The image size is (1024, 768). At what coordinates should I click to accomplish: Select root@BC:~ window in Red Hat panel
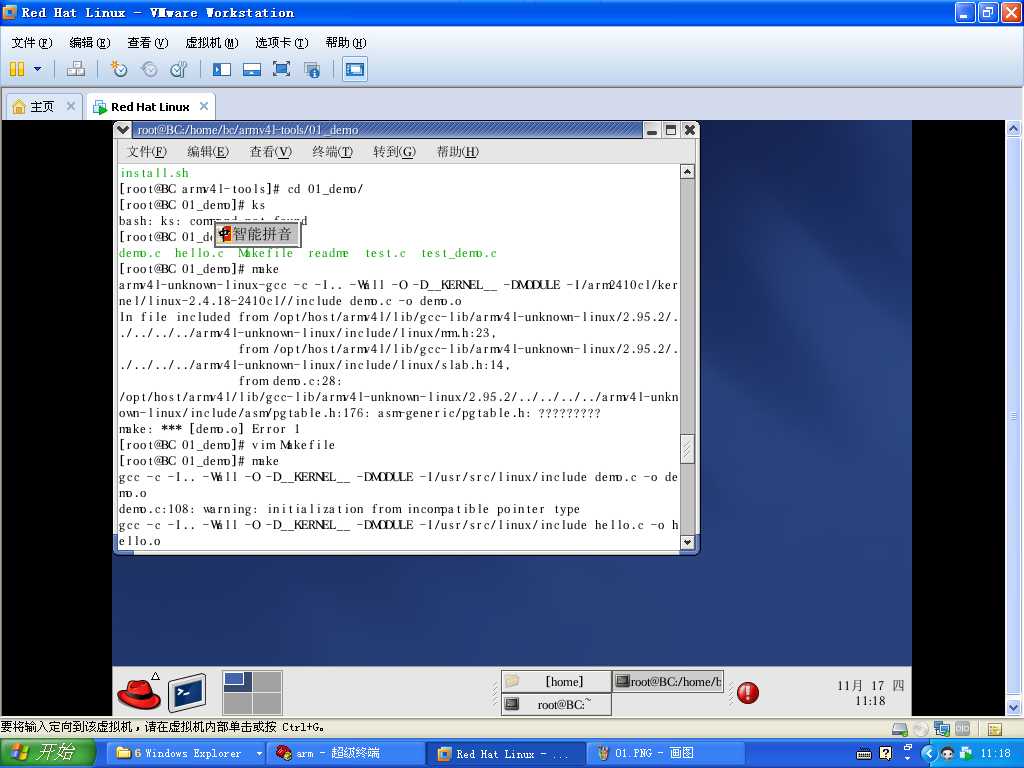pos(556,705)
